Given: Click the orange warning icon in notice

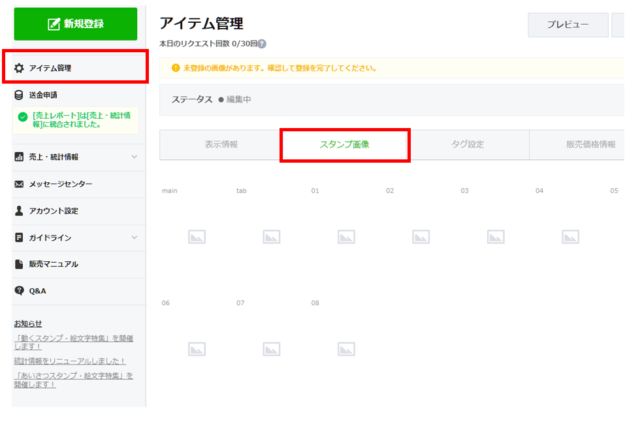Looking at the screenshot, I should point(176,68).
